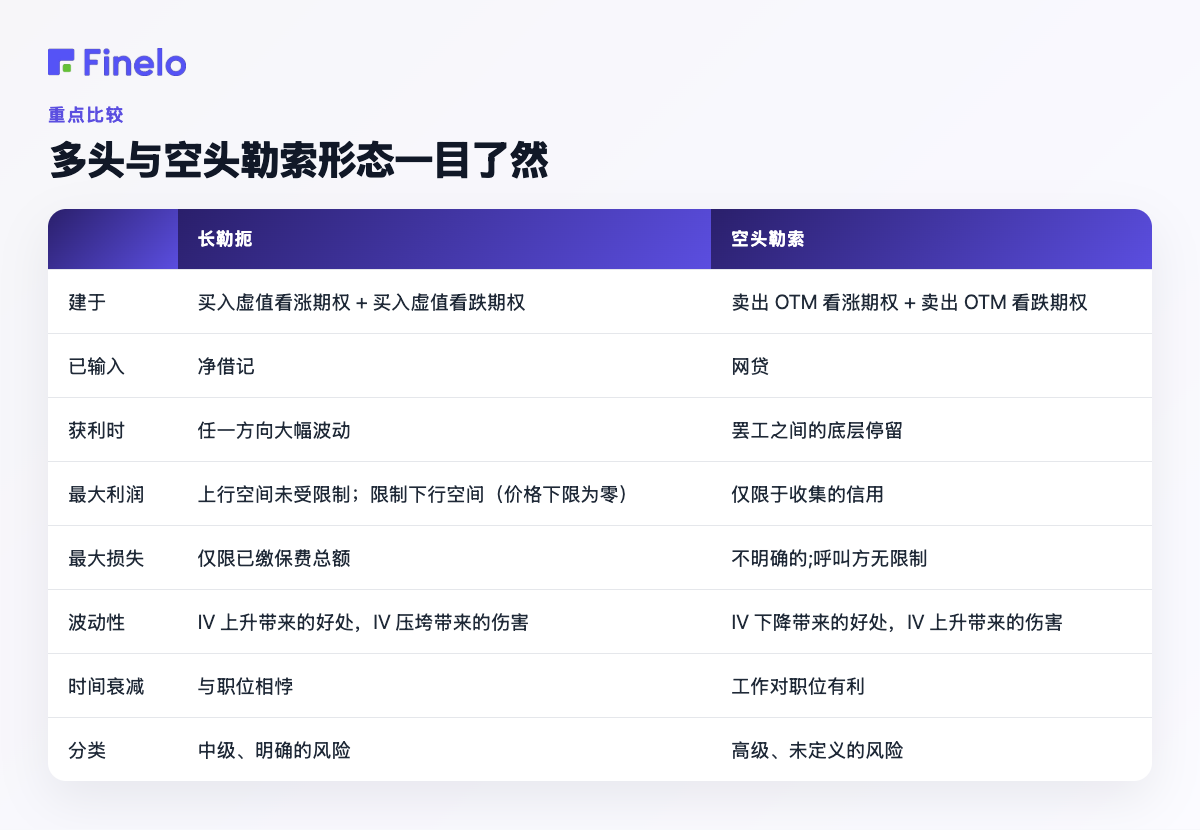This screenshot has height=830, width=1200.
Task: Click cell '工作对职位有利'
Action: pyautogui.click(x=798, y=686)
